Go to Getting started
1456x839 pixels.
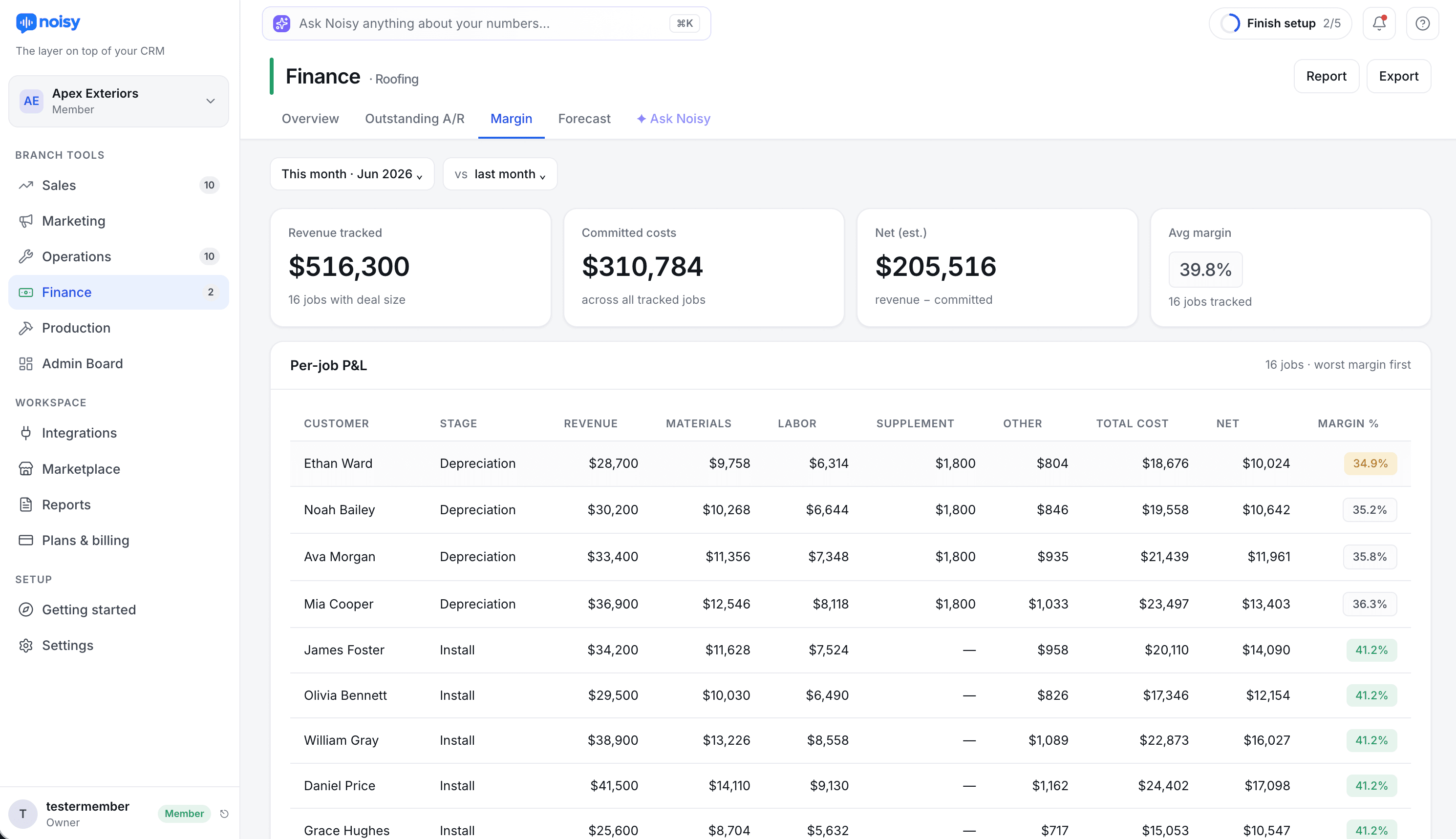coord(119,609)
